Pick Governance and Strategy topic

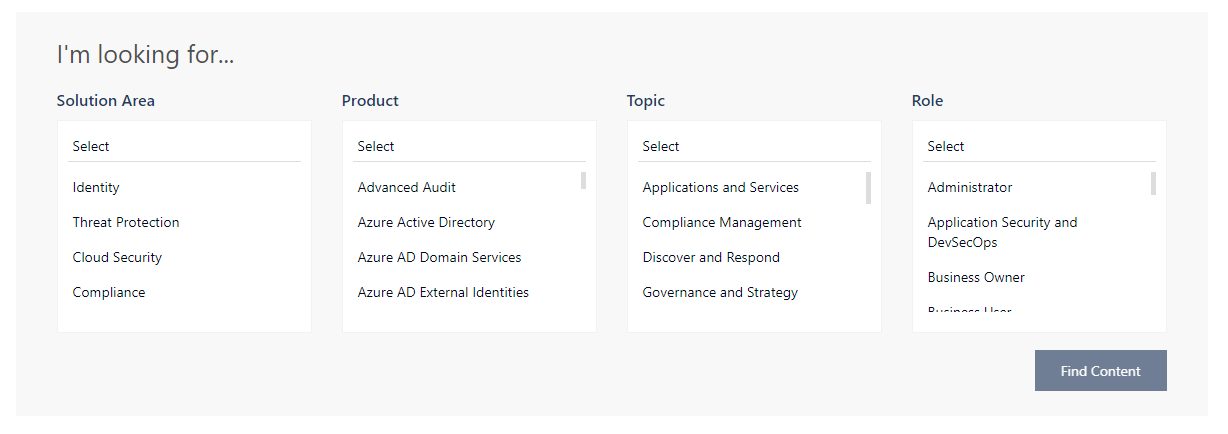point(720,292)
